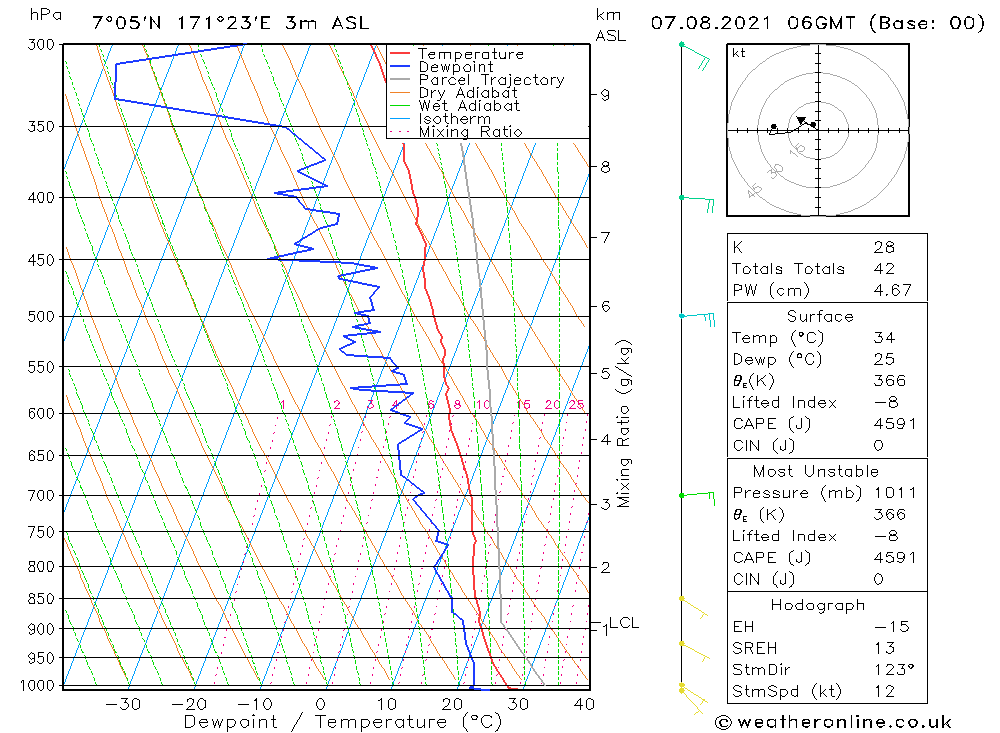Select the 'Dry Adiabat' legend entry
This screenshot has width=1000, height=733.
click(468, 93)
